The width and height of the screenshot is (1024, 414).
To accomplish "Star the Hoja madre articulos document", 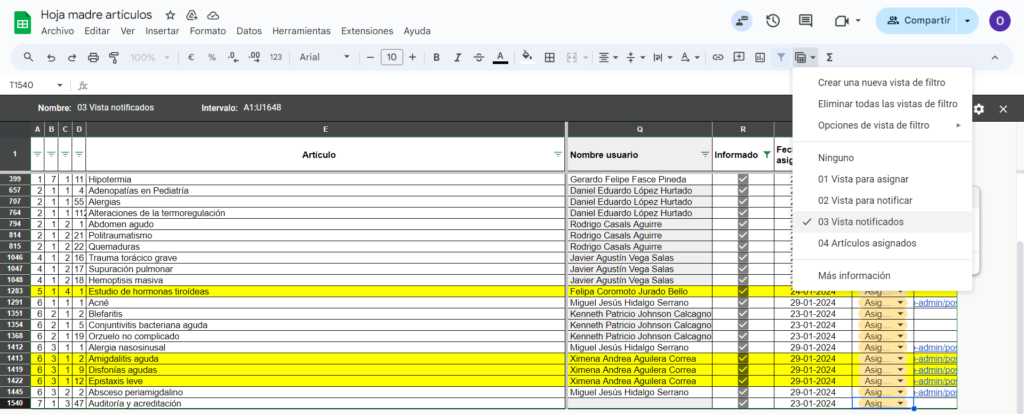I will [170, 15].
